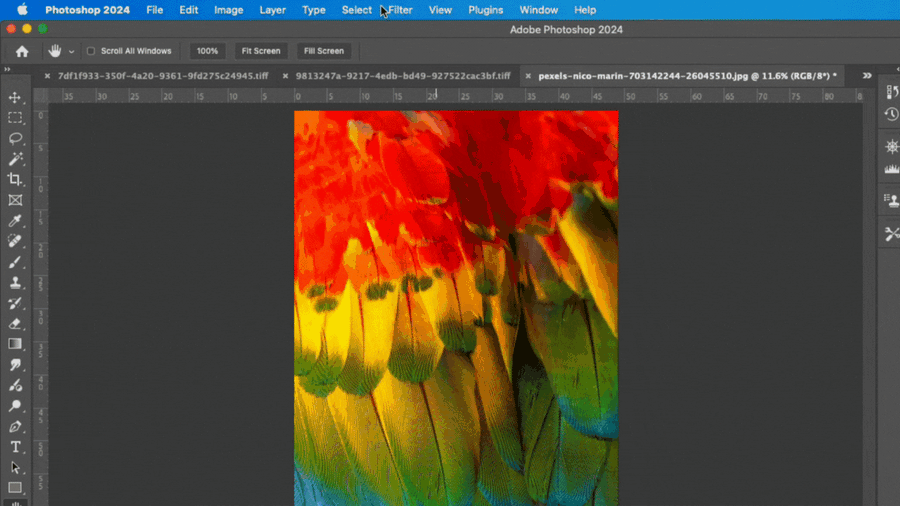Select the Move tool
The image size is (900, 506).
pyautogui.click(x=15, y=98)
